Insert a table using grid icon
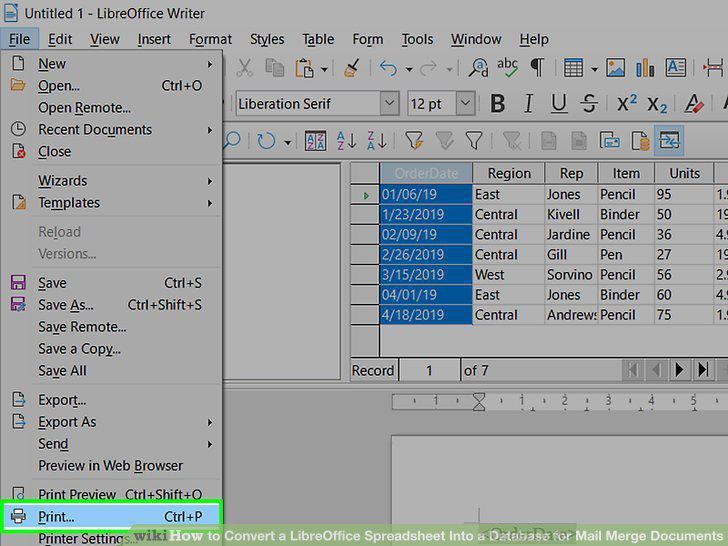728x546 pixels. [x=573, y=68]
